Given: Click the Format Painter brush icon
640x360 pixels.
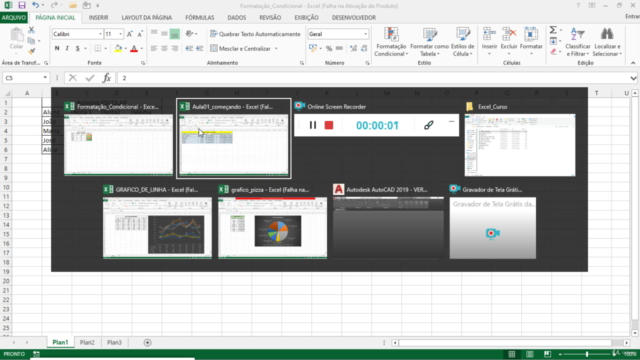Looking at the screenshot, I should pos(31,51).
